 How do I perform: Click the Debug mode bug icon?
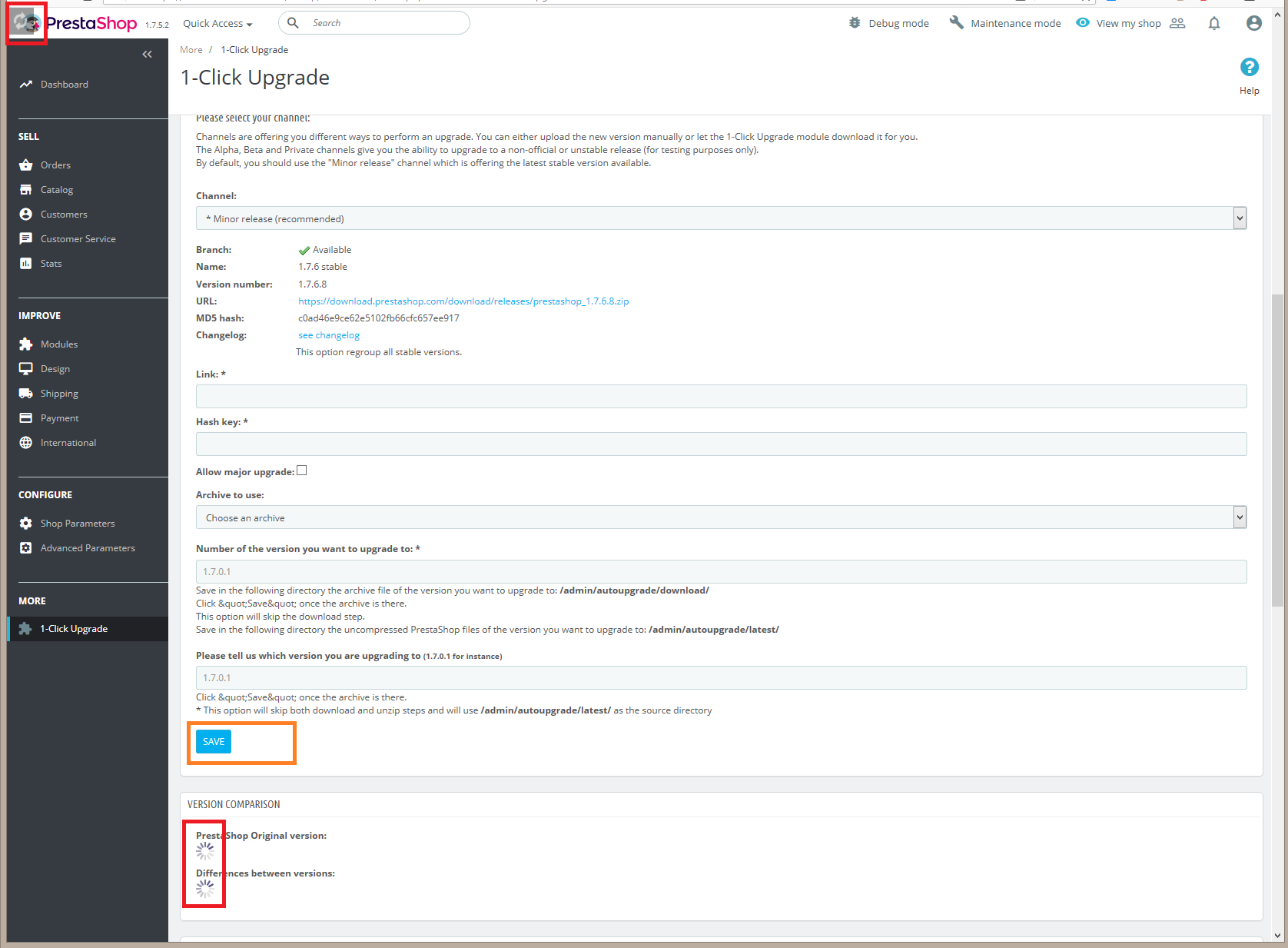click(x=855, y=23)
